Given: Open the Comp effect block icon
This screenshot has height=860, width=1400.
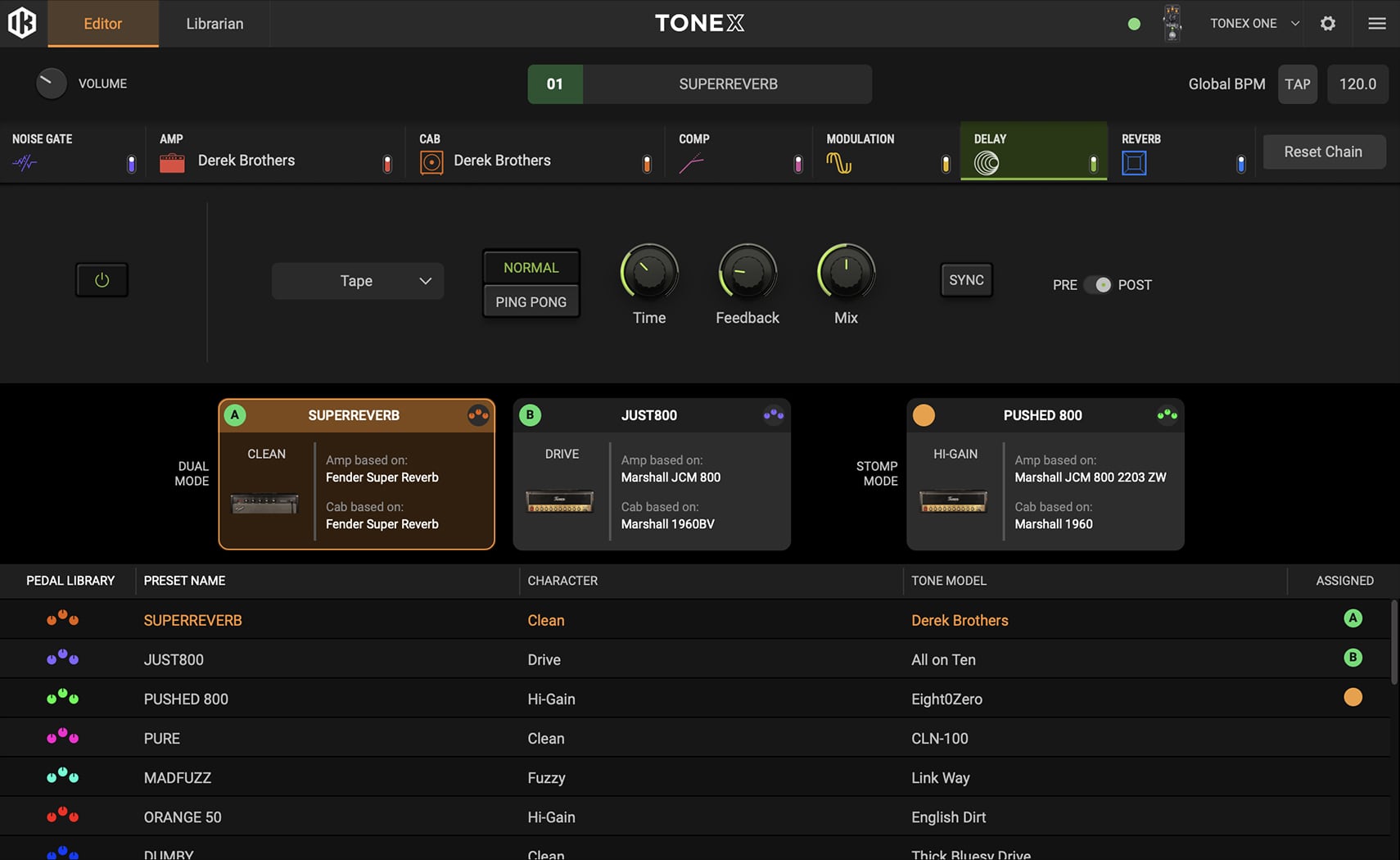Looking at the screenshot, I should tap(691, 164).
